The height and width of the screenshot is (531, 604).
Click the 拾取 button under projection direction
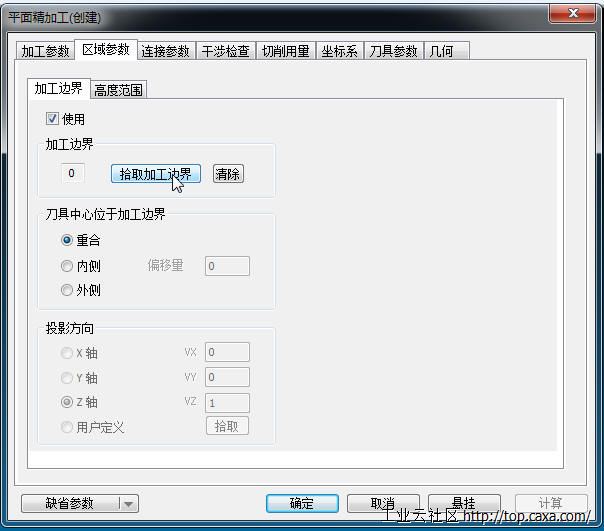[x=227, y=426]
